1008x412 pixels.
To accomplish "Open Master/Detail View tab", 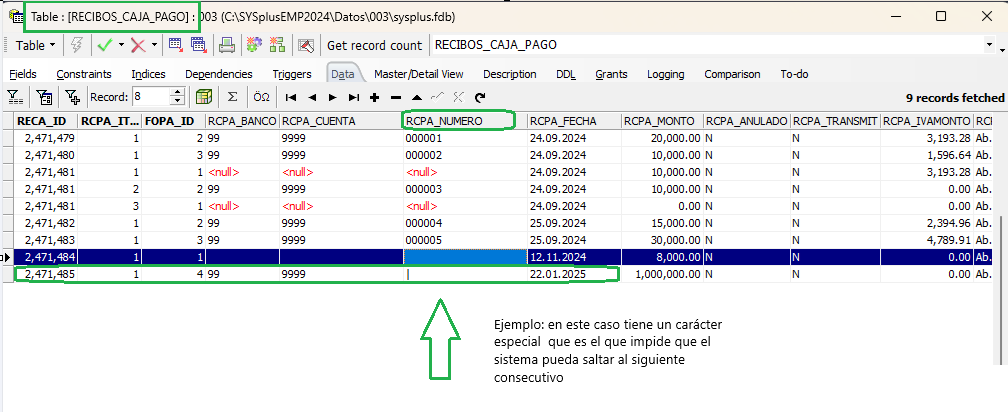I will [x=418, y=74].
